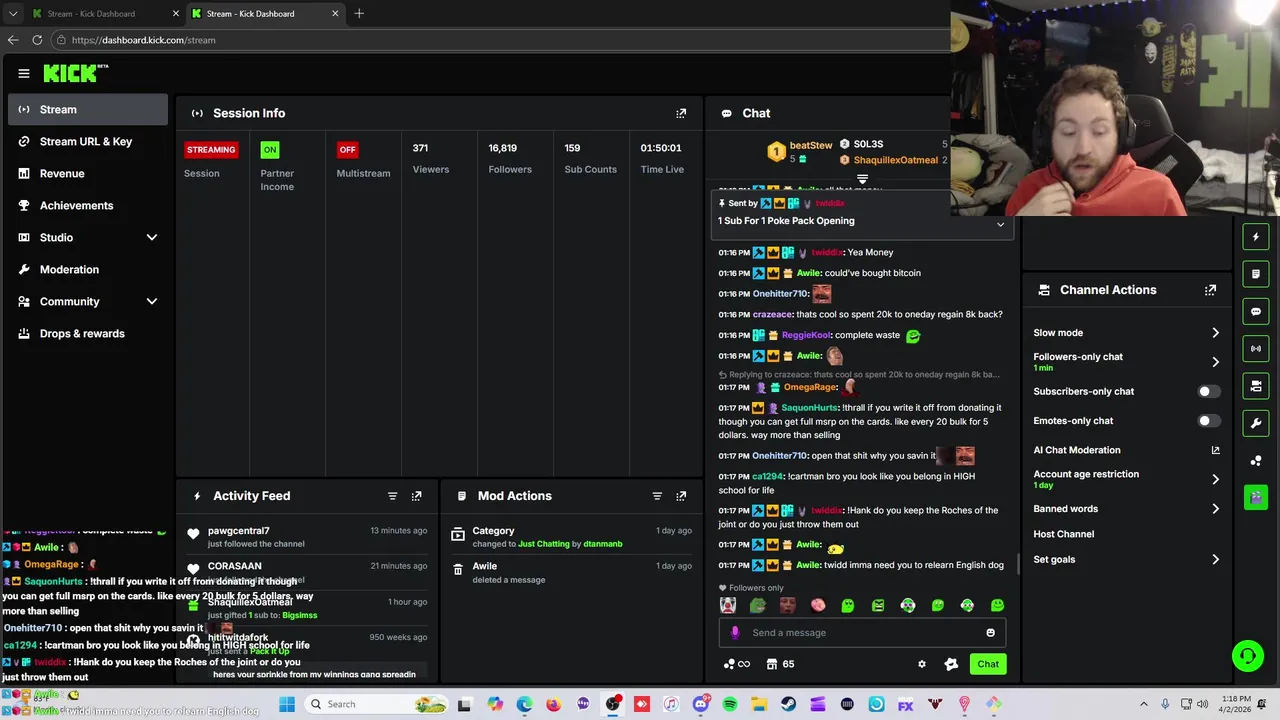Click the Partner Income ON badge
The height and width of the screenshot is (720, 1280).
270,150
